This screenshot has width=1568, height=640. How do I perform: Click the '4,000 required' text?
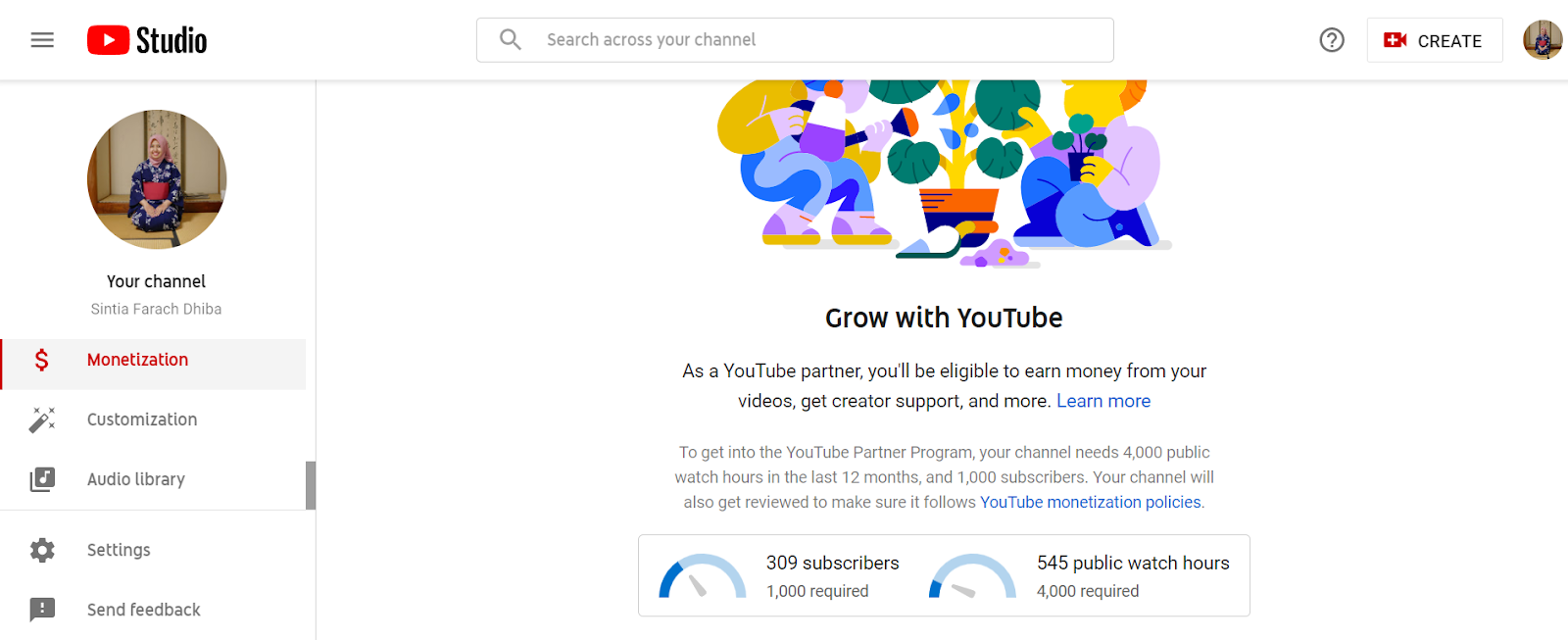[x=1088, y=591]
